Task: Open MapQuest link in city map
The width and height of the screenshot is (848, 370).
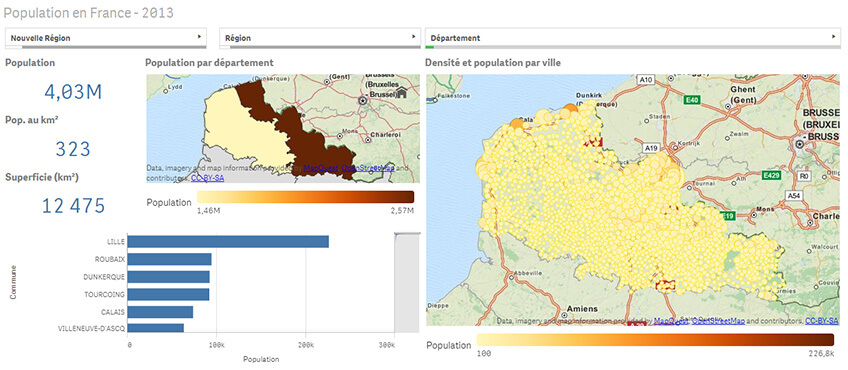Action: 671,321
